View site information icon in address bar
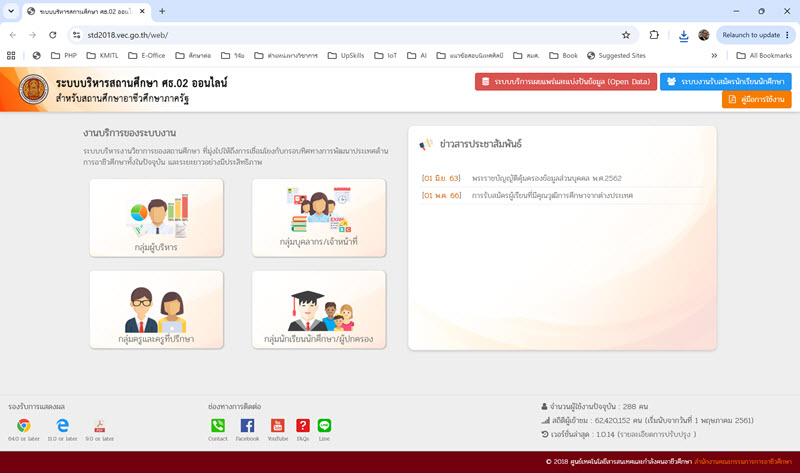800x473 pixels. tap(77, 35)
